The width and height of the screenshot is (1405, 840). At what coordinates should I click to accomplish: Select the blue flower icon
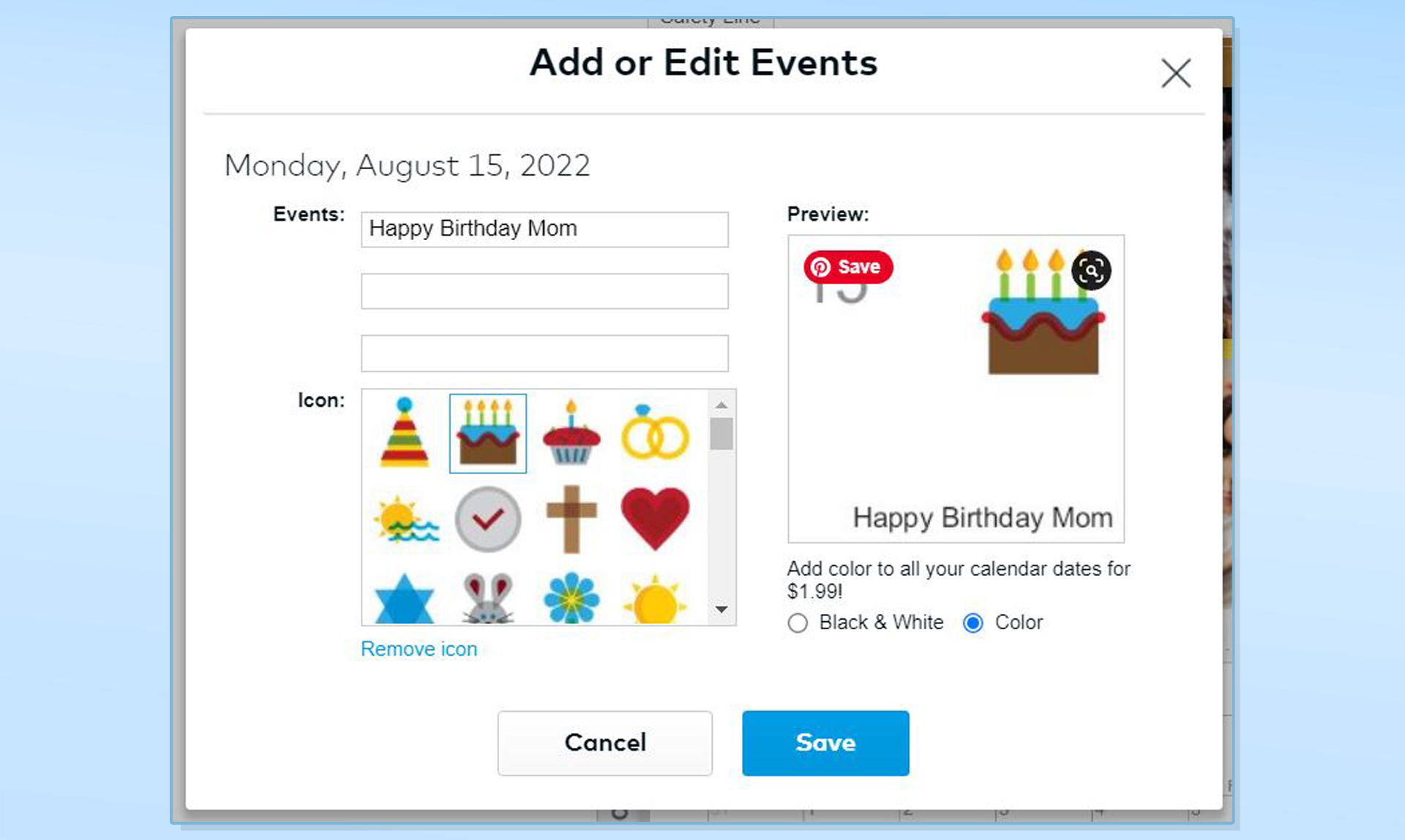point(569,598)
